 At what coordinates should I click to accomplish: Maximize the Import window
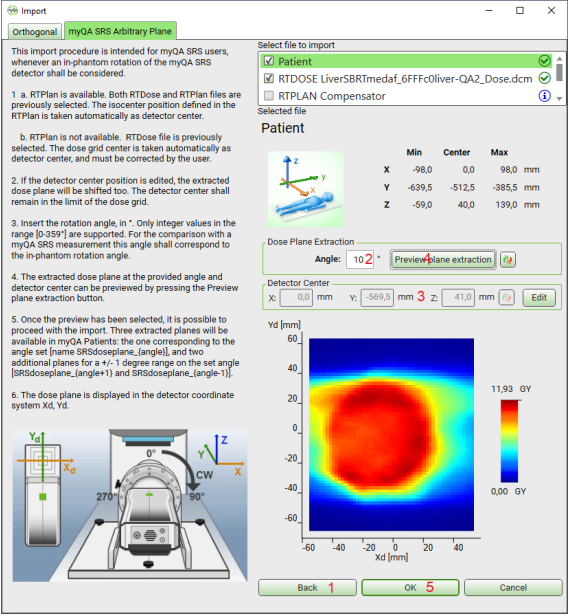tap(520, 11)
